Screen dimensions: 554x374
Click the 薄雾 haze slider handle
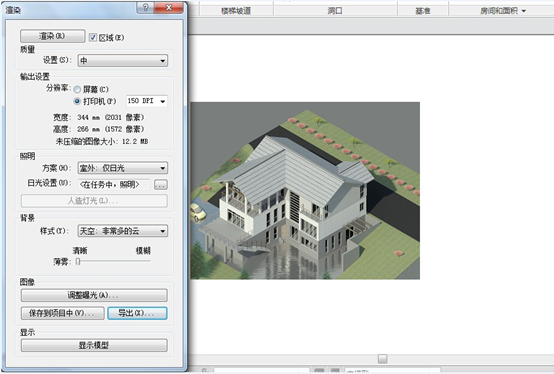pos(78,261)
